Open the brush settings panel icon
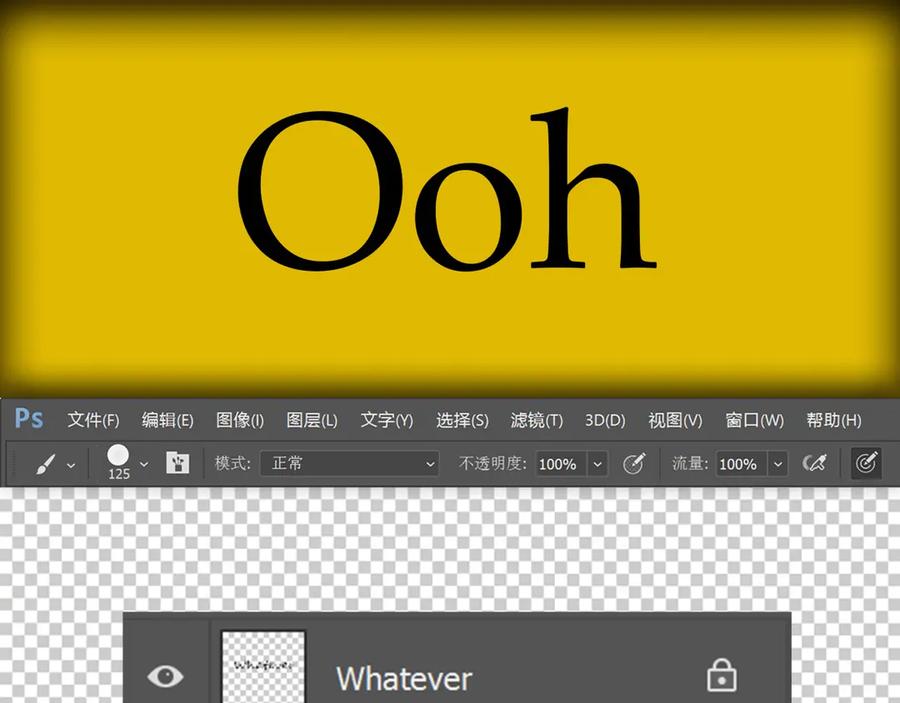This screenshot has width=900, height=703. [177, 463]
